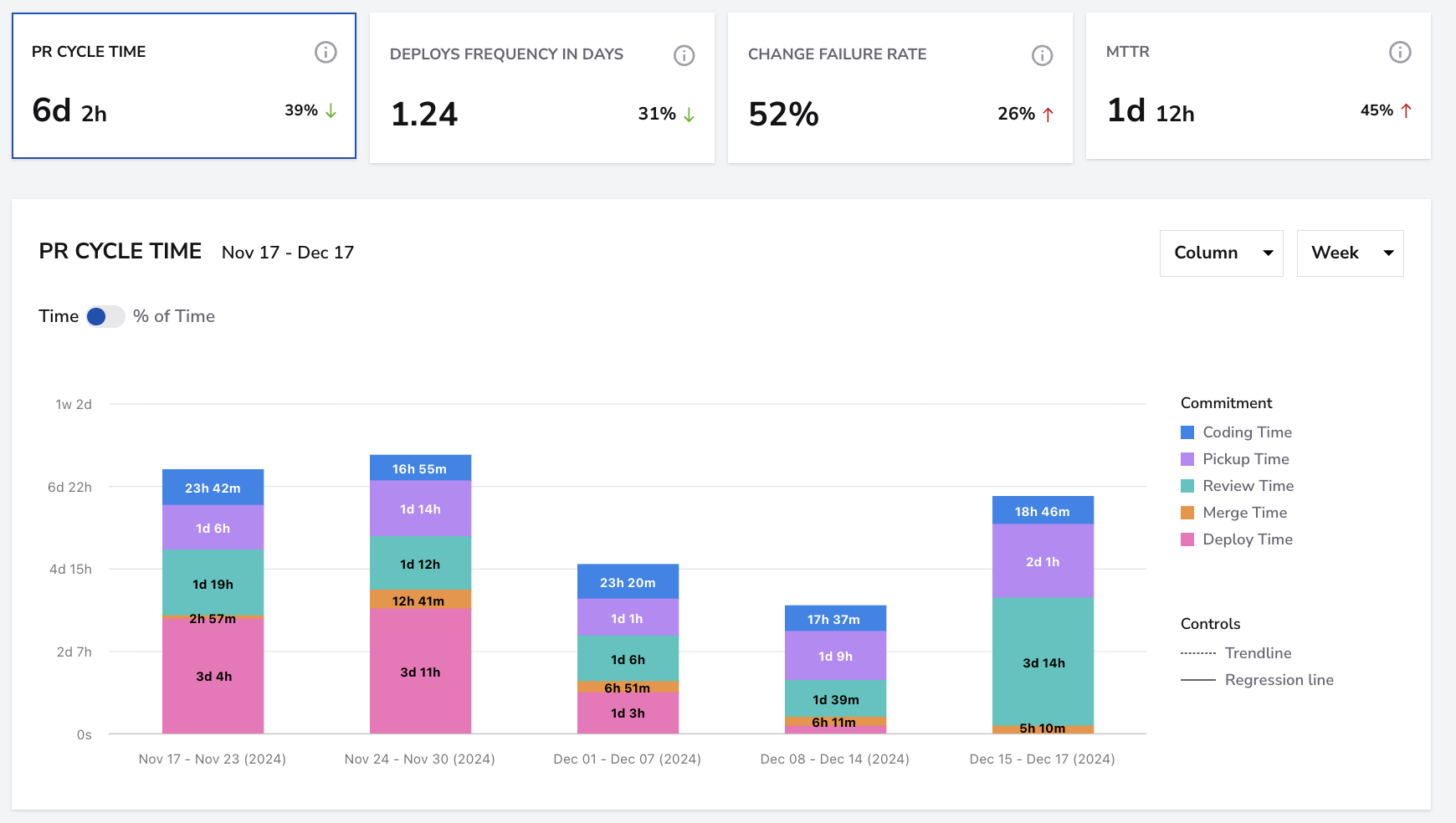Show info for Deploys Frequency in Days
This screenshot has width=1456, height=823.
pos(684,55)
